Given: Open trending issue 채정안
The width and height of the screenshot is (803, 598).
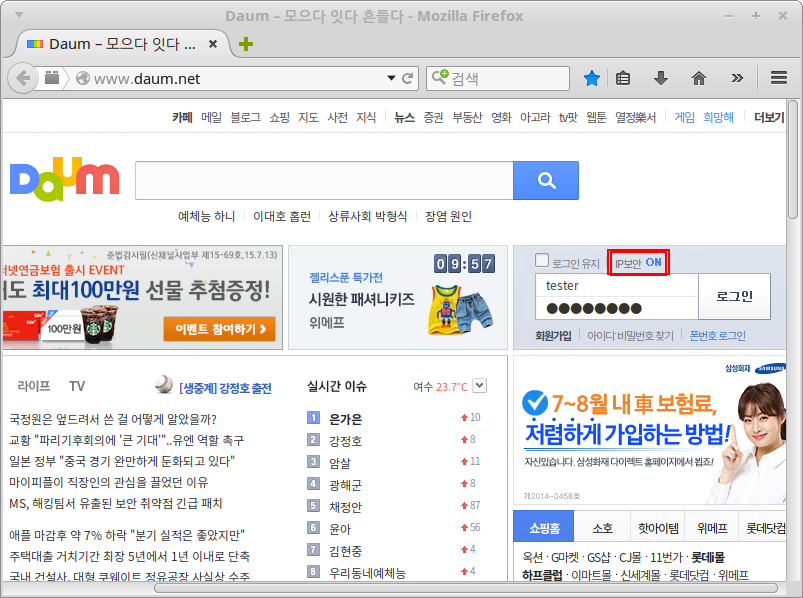Looking at the screenshot, I should (x=346, y=507).
